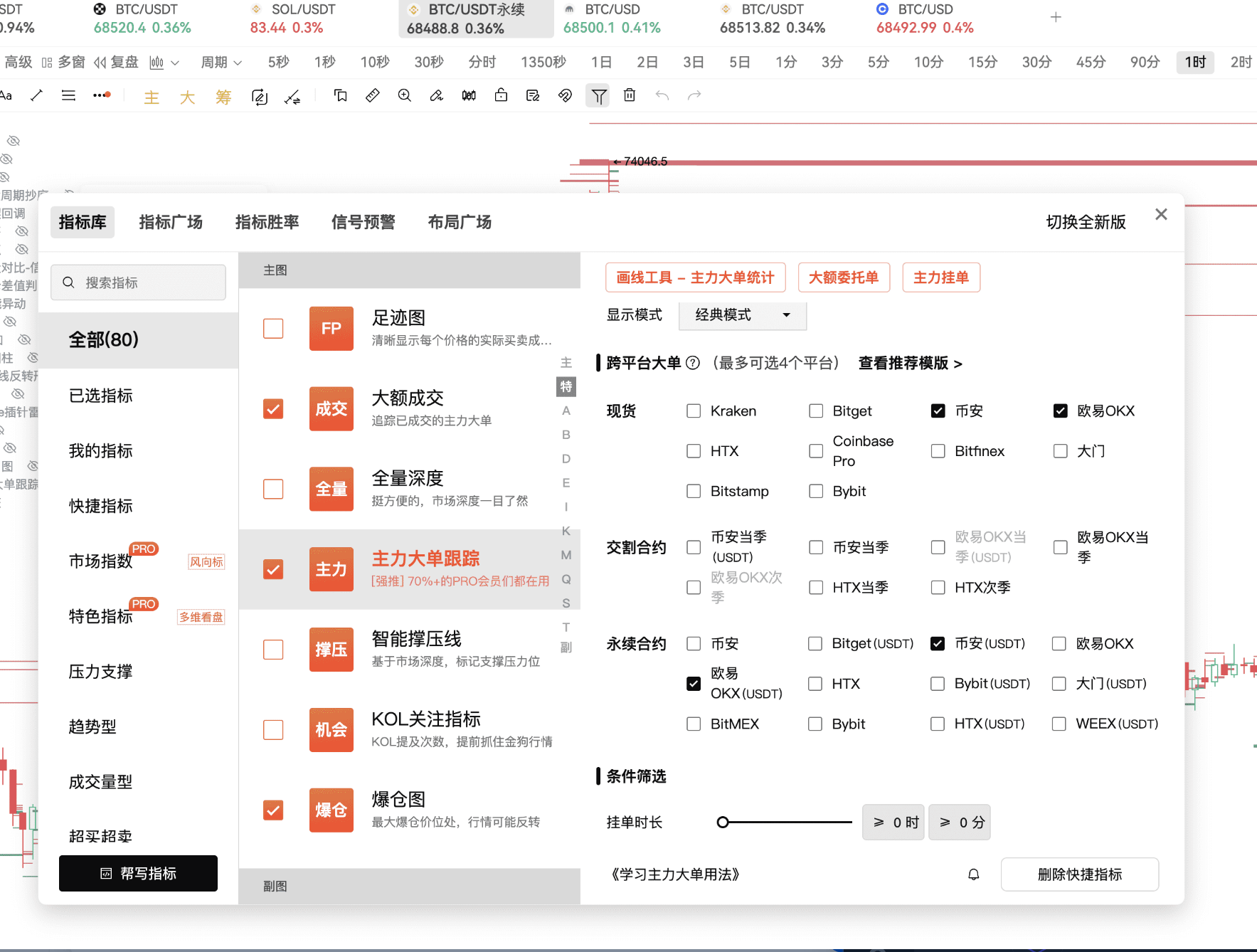Expand the 周期 dropdown
The height and width of the screenshot is (952, 1257).
click(221, 63)
